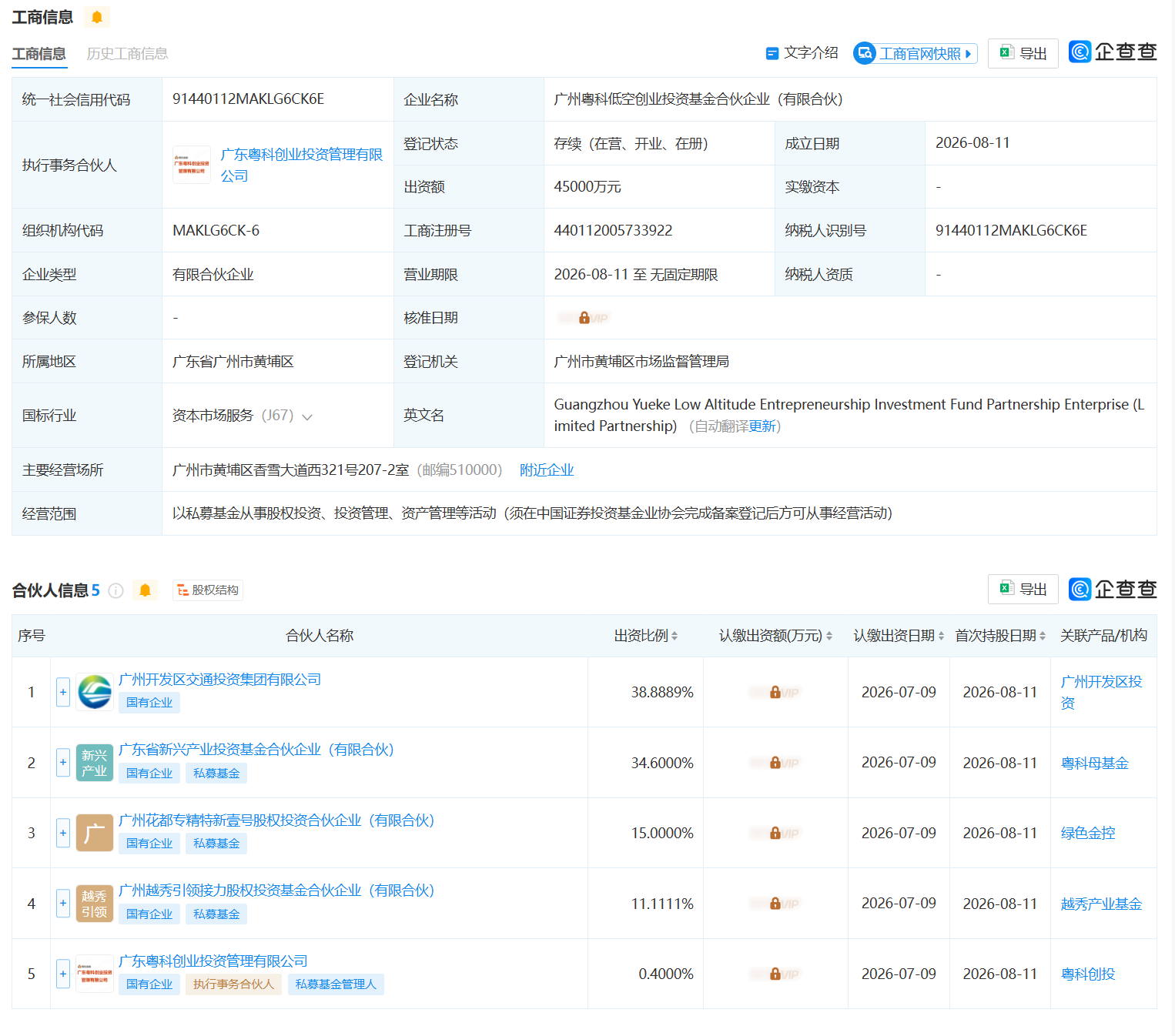Click the executive partner company logo thumbnail

coord(192,165)
